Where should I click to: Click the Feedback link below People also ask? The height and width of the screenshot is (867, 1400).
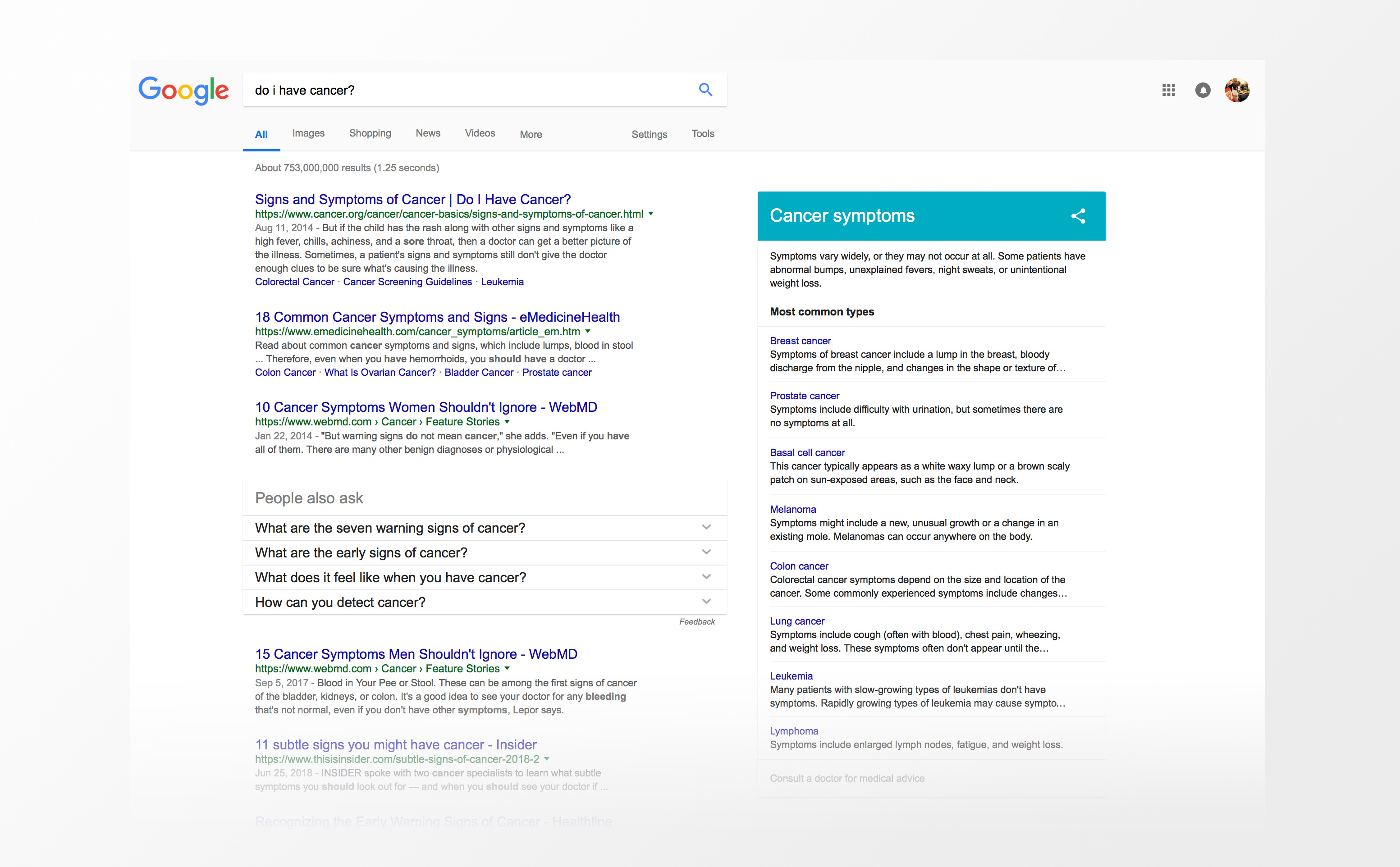[697, 621]
